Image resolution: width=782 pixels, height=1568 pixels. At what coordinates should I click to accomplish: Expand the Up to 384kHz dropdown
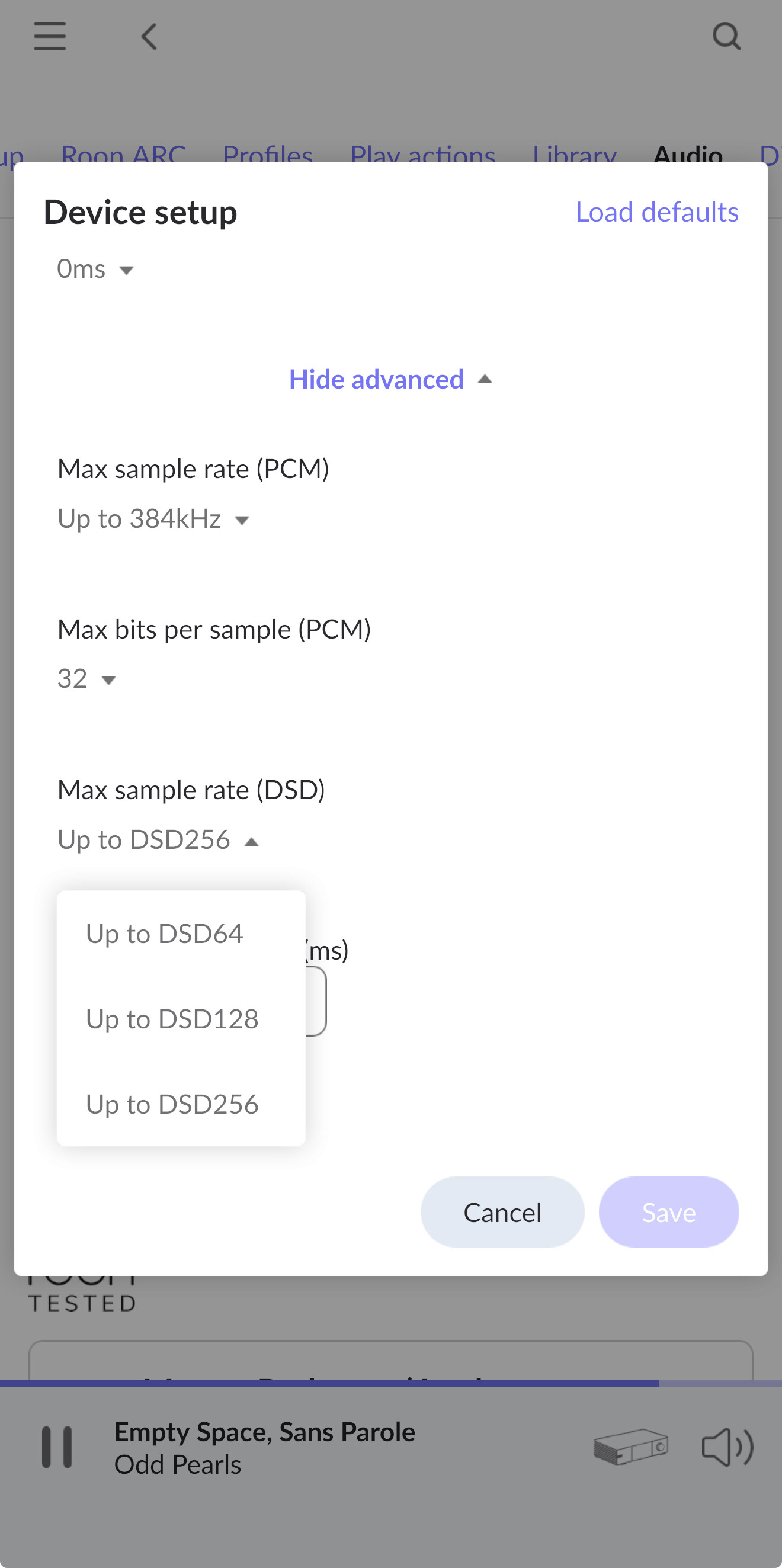153,520
